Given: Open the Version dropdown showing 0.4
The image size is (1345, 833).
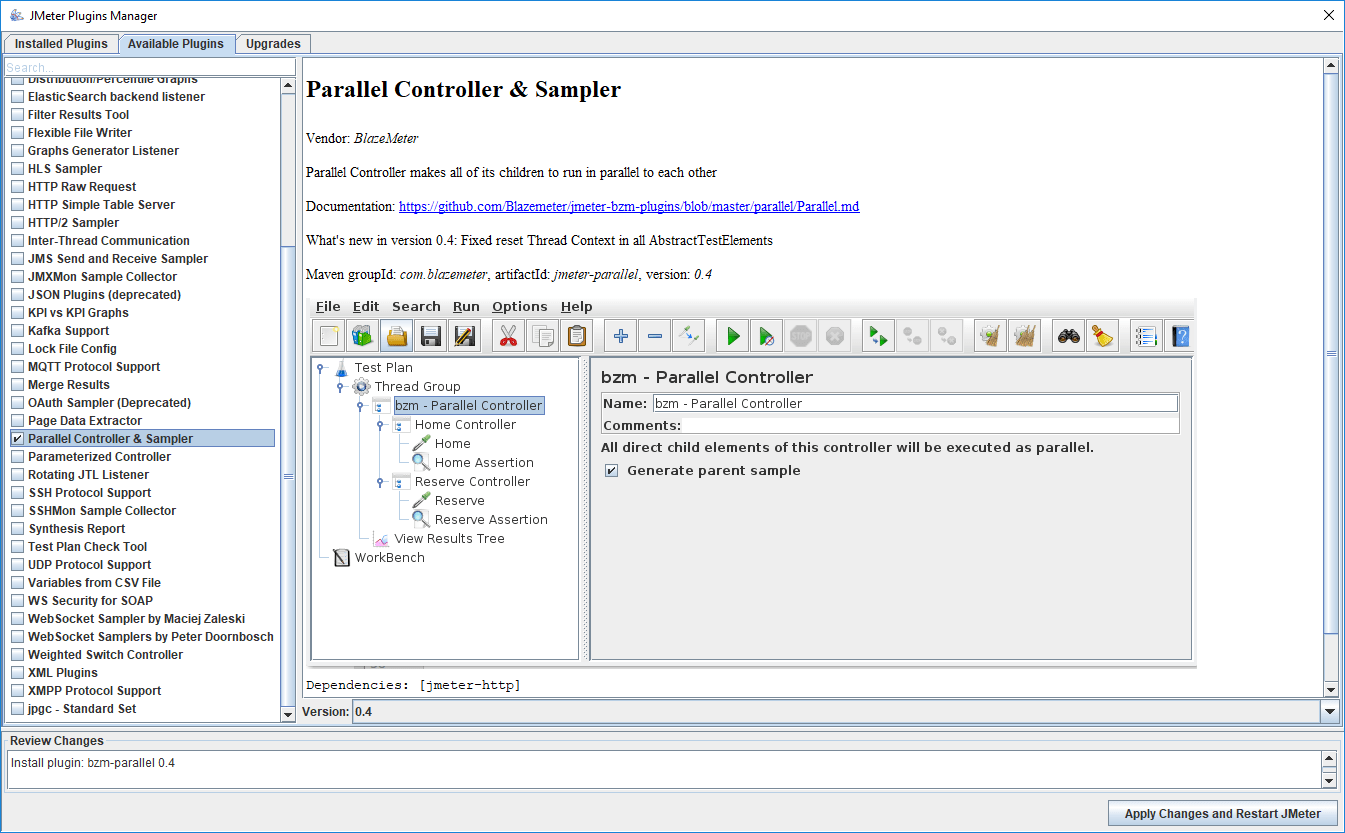Looking at the screenshot, I should point(1330,712).
